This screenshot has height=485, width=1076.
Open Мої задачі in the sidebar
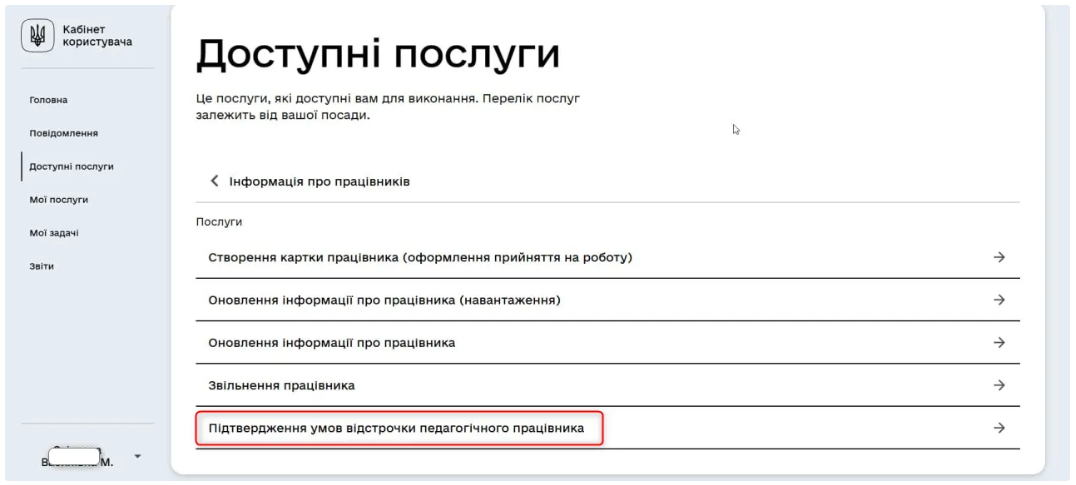(x=55, y=233)
